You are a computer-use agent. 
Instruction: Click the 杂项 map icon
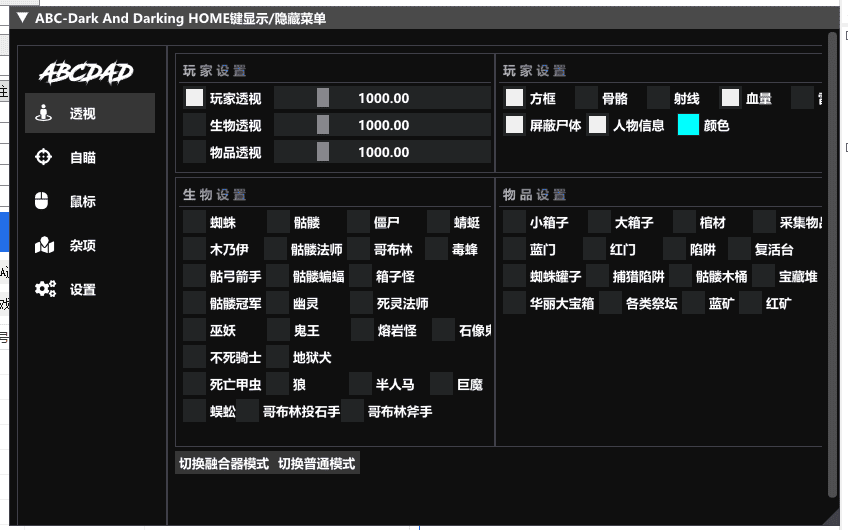pyautogui.click(x=44, y=245)
